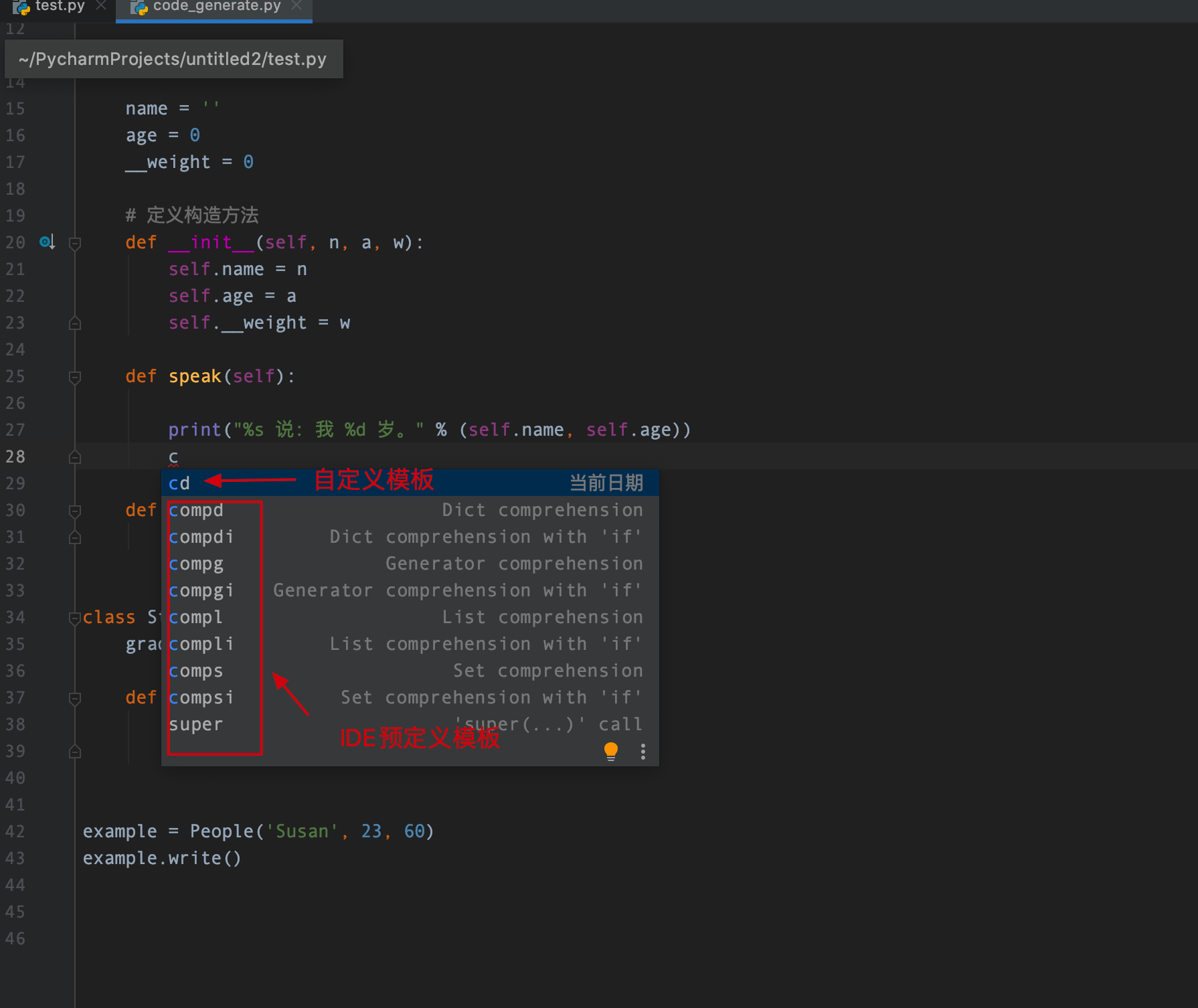Close the test.py tab
This screenshot has width=1198, height=1008.
(101, 5)
